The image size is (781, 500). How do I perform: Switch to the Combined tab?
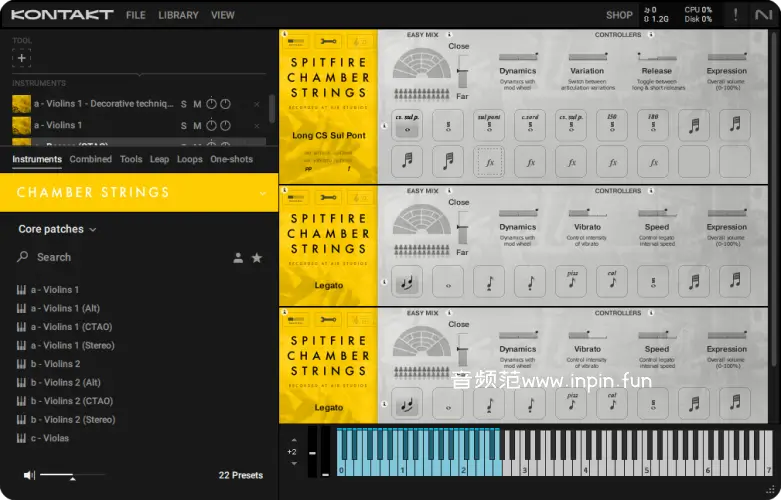[91, 159]
